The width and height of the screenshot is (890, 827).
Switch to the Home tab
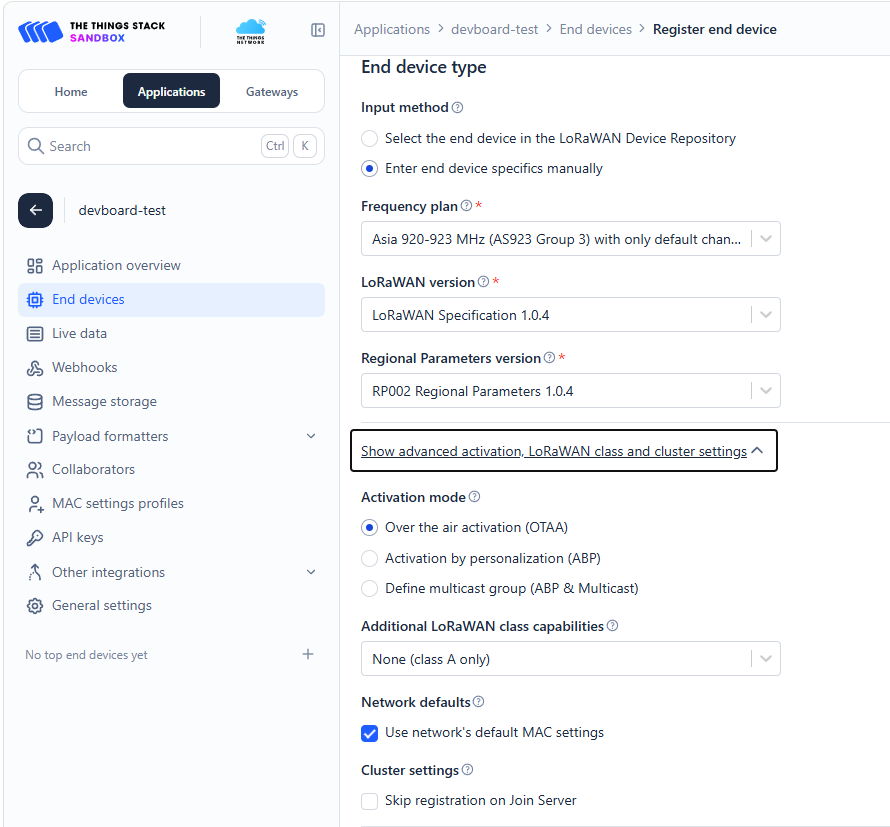tap(71, 91)
